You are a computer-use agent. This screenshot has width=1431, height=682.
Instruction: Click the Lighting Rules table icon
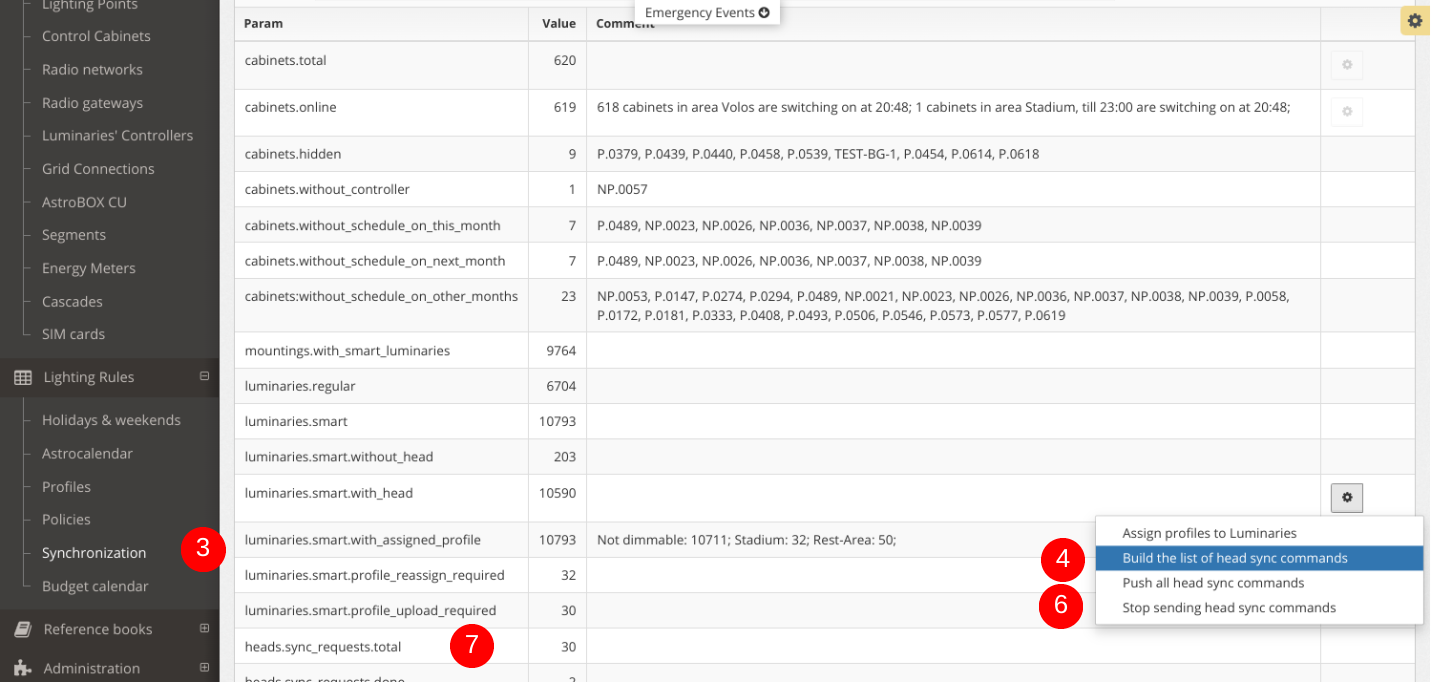tap(22, 378)
